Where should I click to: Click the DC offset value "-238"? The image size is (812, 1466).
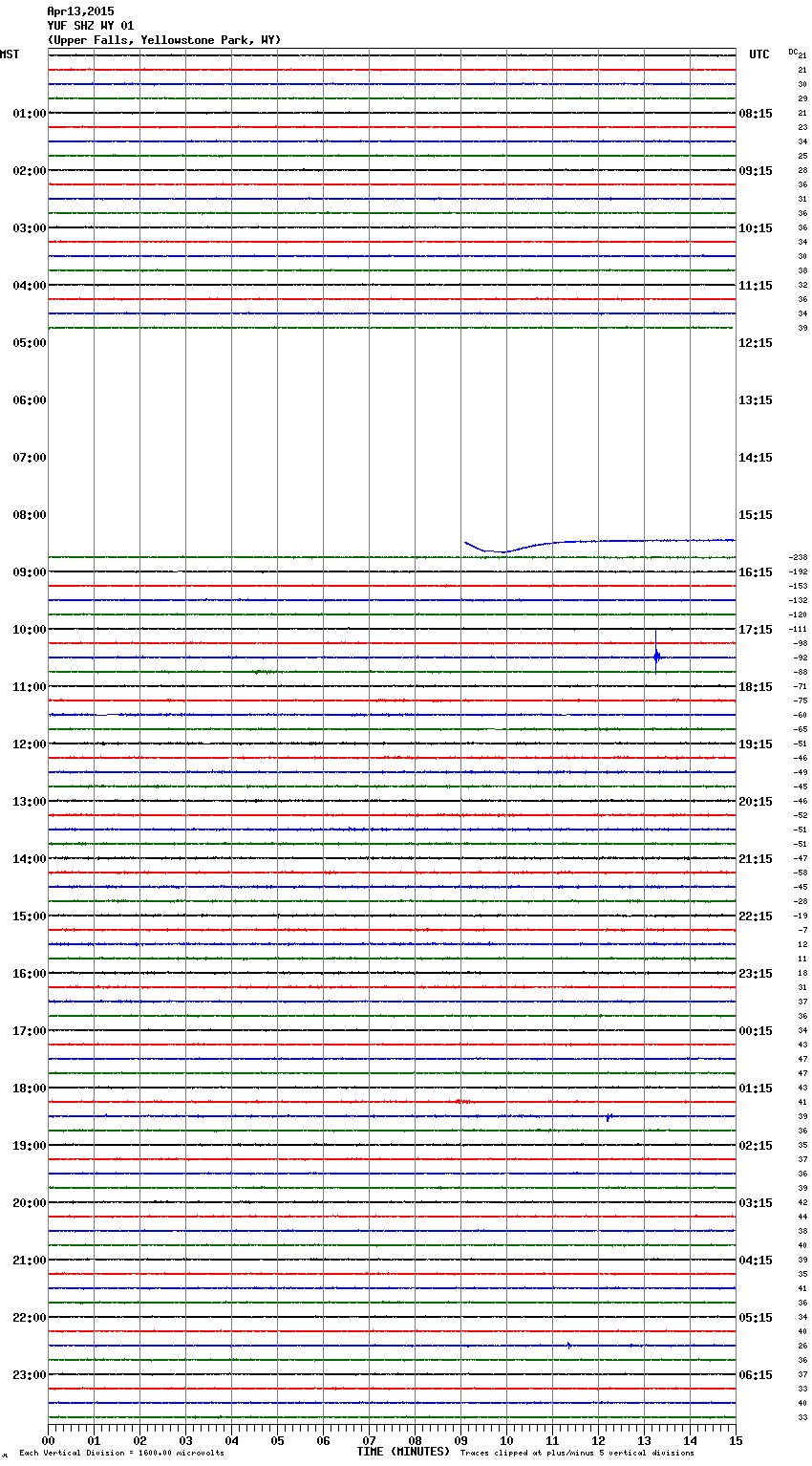799,557
